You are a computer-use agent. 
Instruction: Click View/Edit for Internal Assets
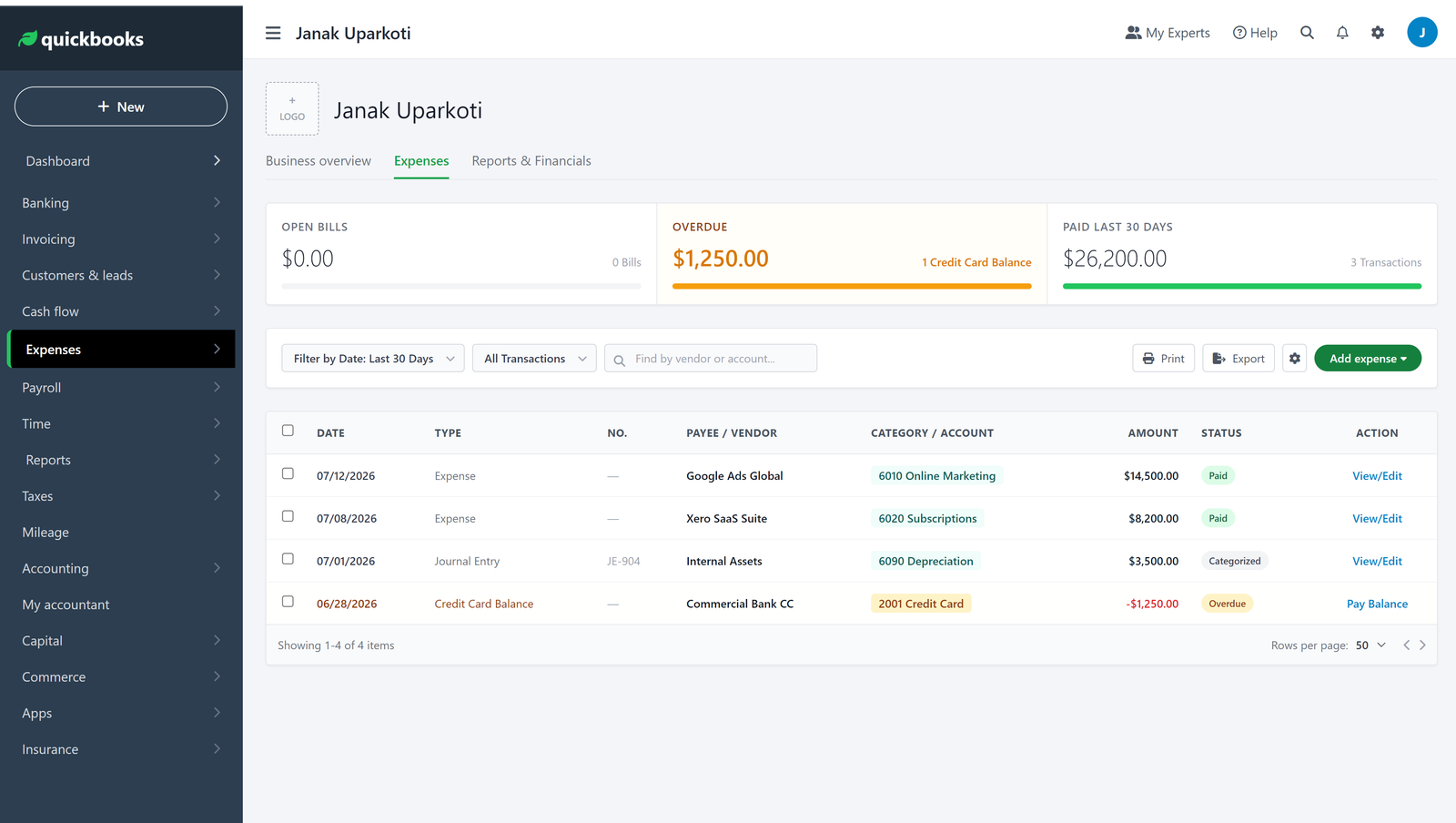(x=1377, y=562)
